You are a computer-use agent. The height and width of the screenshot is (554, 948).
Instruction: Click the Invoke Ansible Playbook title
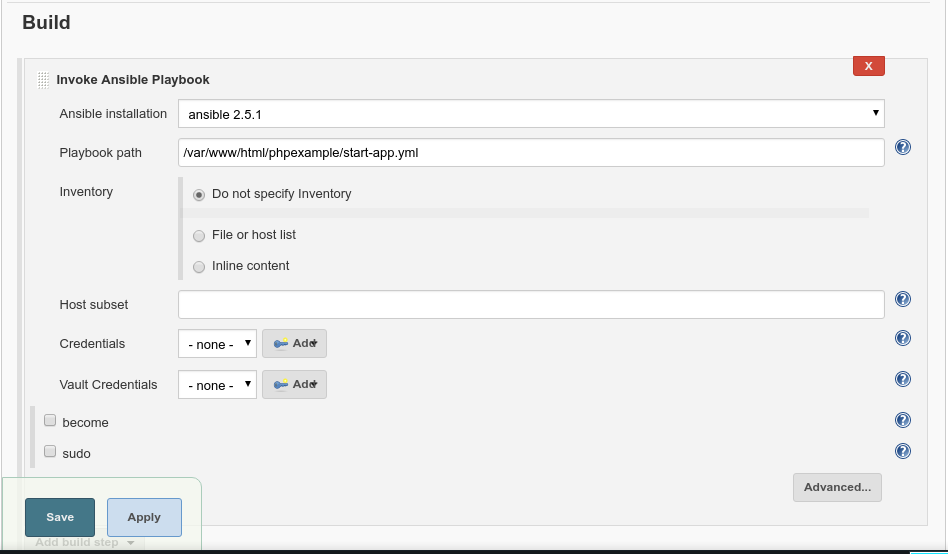(x=132, y=80)
